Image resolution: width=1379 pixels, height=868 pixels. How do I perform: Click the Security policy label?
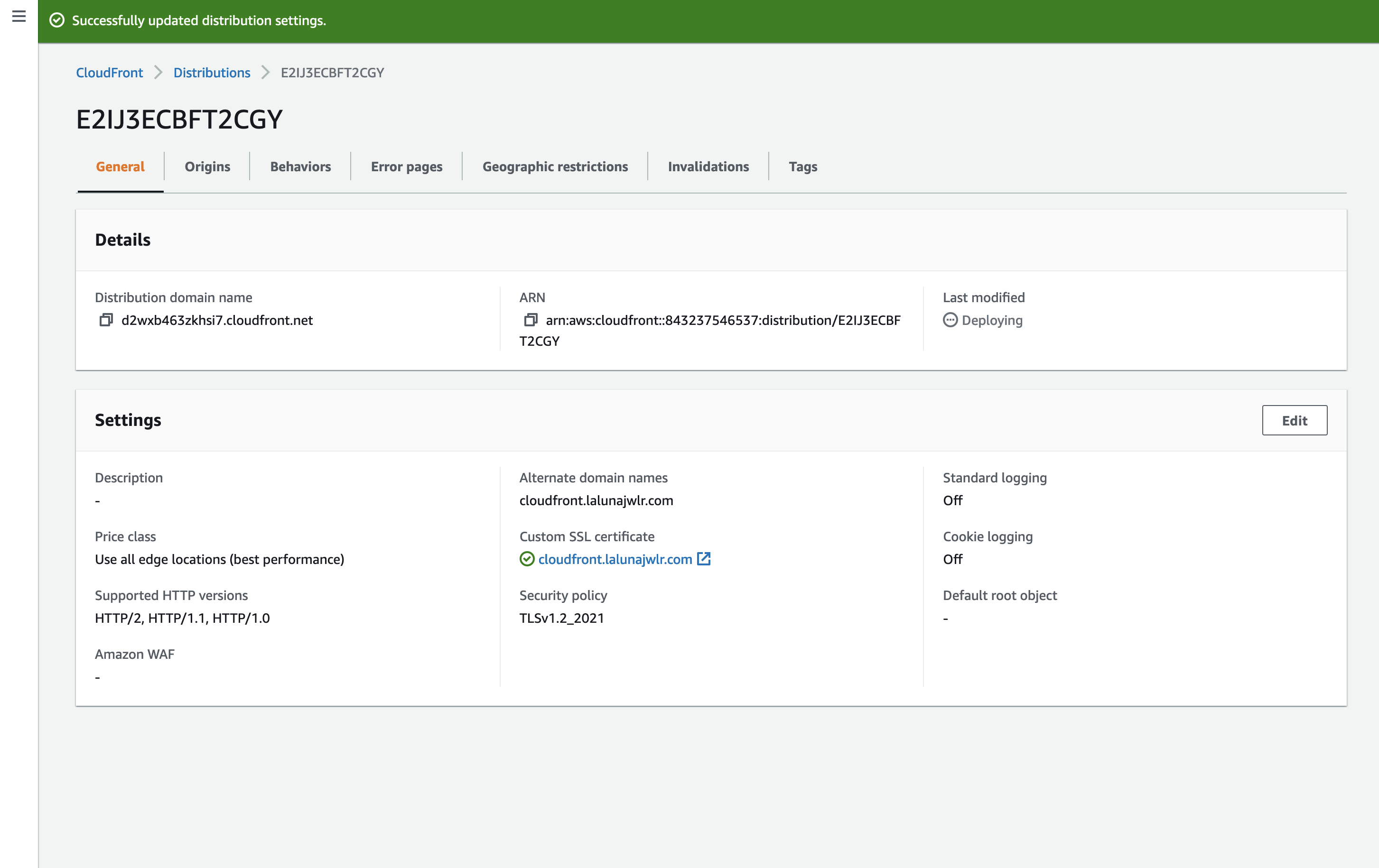point(563,595)
